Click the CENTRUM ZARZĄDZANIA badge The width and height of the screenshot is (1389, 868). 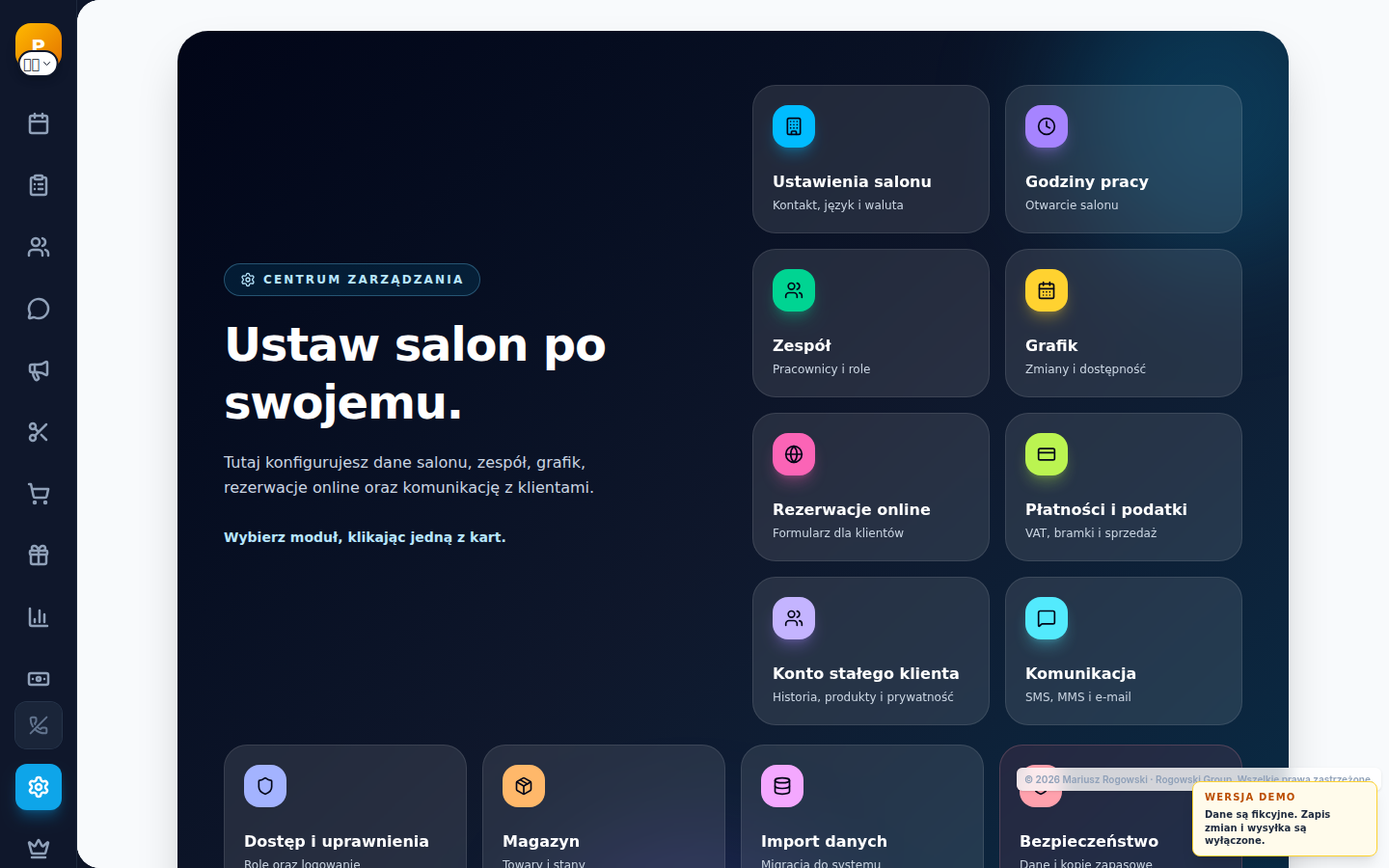pyautogui.click(x=352, y=280)
